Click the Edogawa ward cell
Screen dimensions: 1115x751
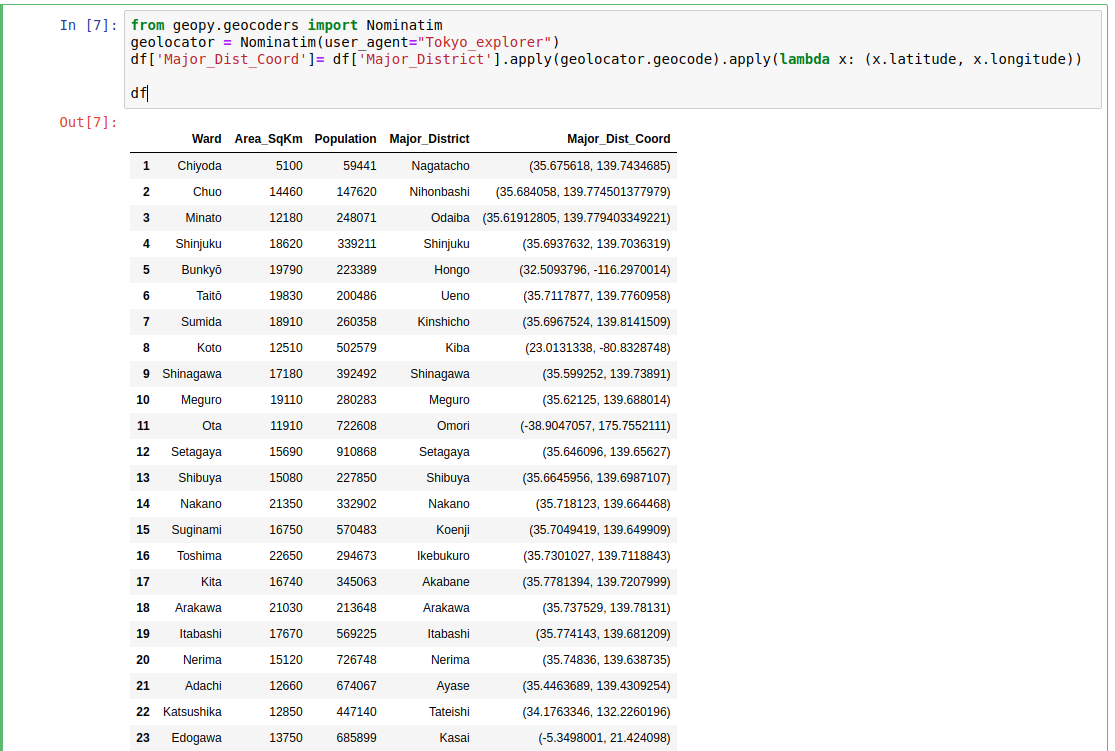pos(200,738)
